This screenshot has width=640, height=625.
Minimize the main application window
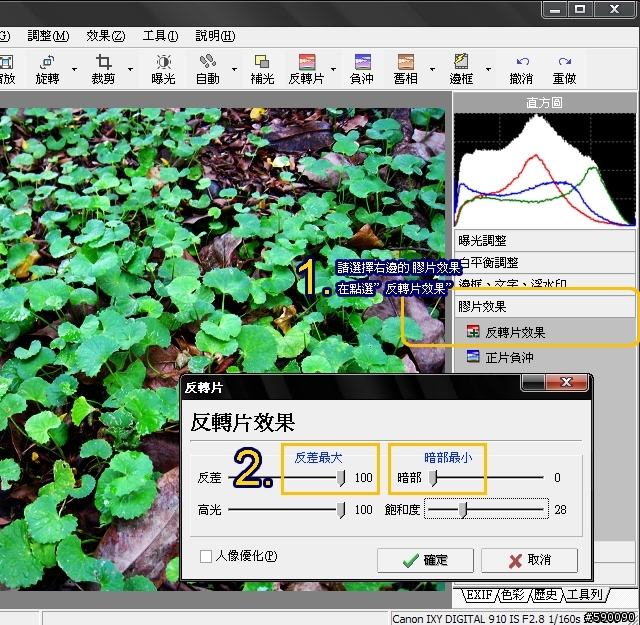(555, 9)
